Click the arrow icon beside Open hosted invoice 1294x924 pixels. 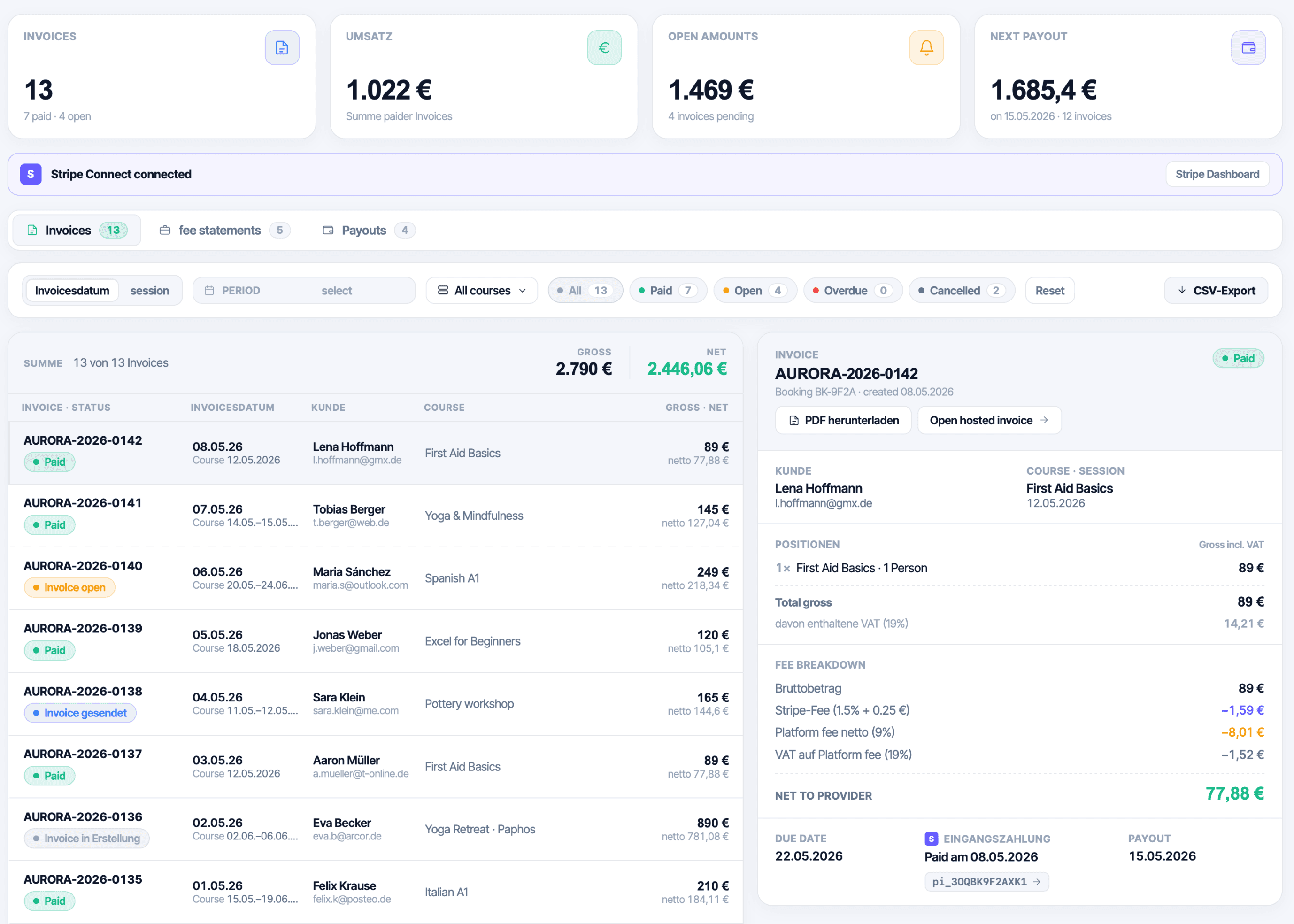pyautogui.click(x=1044, y=420)
